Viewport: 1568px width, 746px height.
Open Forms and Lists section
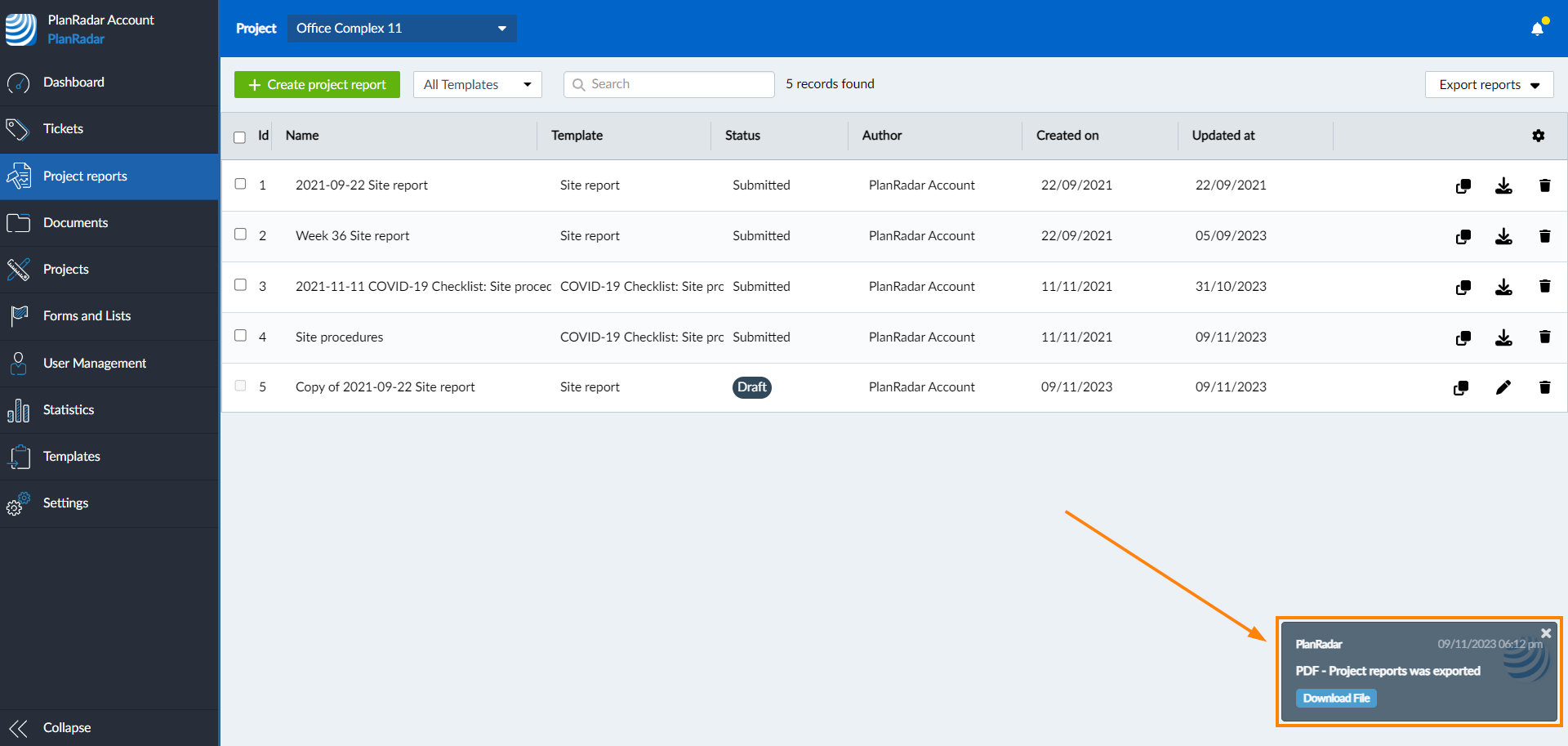[87, 316]
